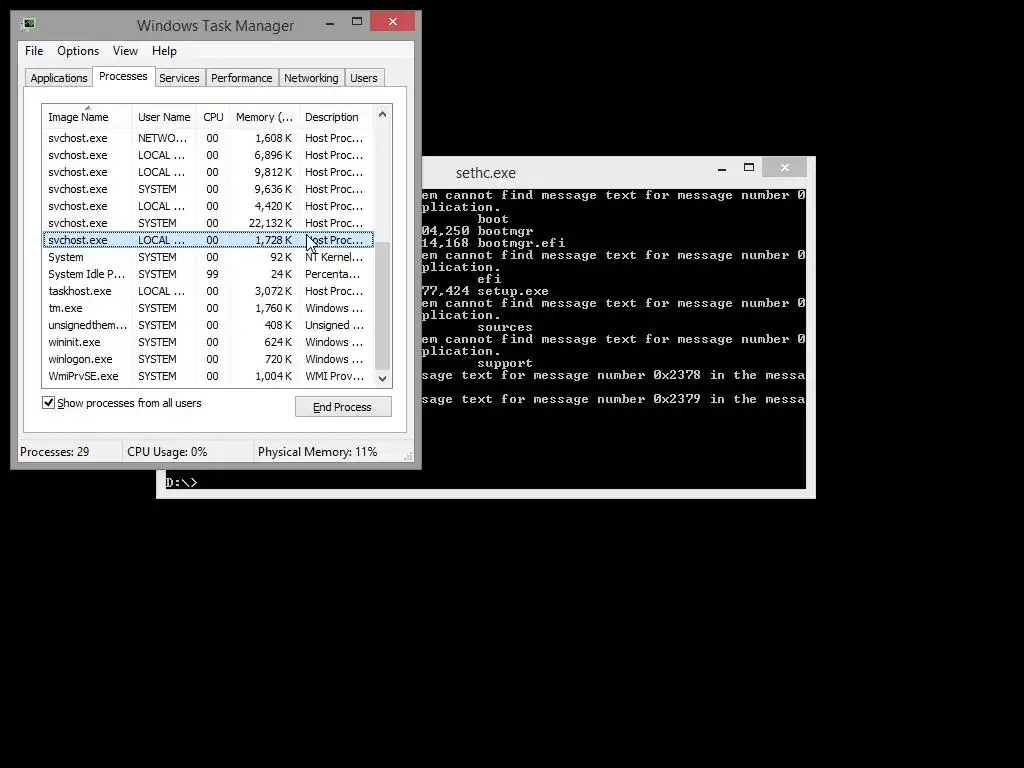Viewport: 1024px width, 768px height.
Task: Click the process list scrollbar thumb
Action: [x=383, y=304]
